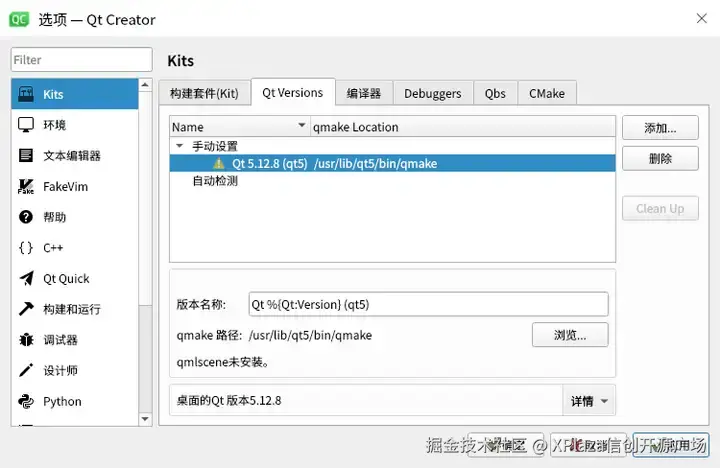Click the warning icon next to Qt 5.12.8
Screen dimensions: 720x468
click(219, 163)
